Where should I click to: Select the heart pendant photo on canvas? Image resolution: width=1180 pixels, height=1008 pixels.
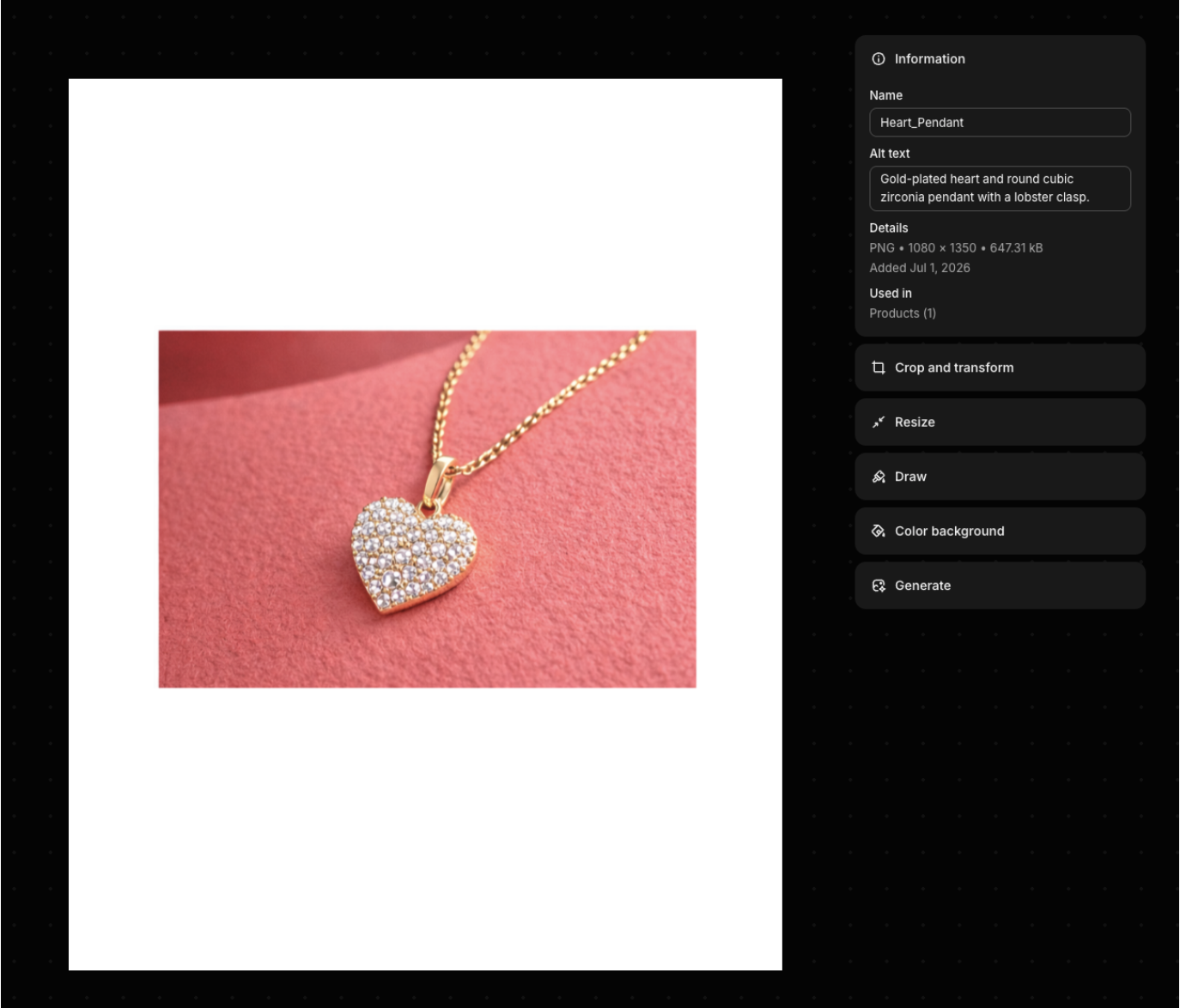pyautogui.click(x=427, y=509)
